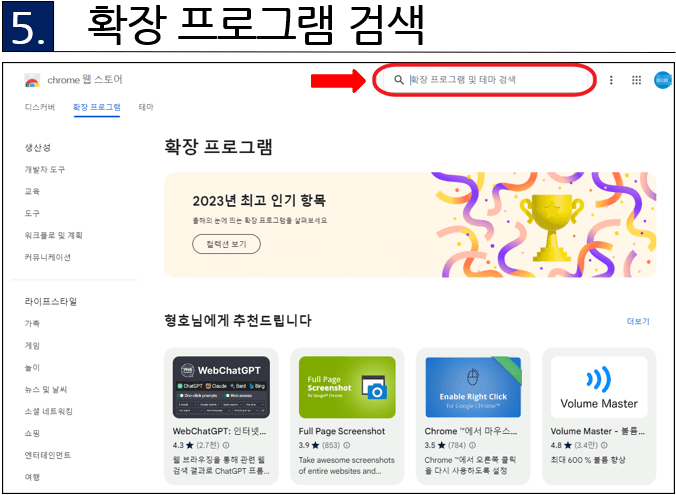
Task: Switch to the 테마 tab
Action: [x=146, y=107]
